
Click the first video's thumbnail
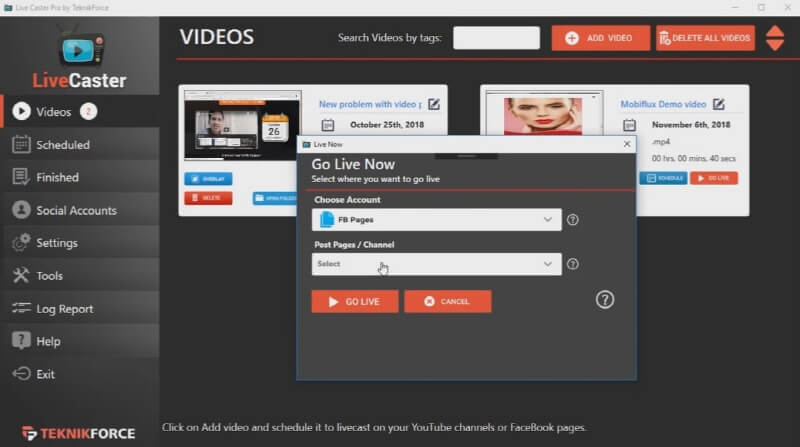(243, 125)
